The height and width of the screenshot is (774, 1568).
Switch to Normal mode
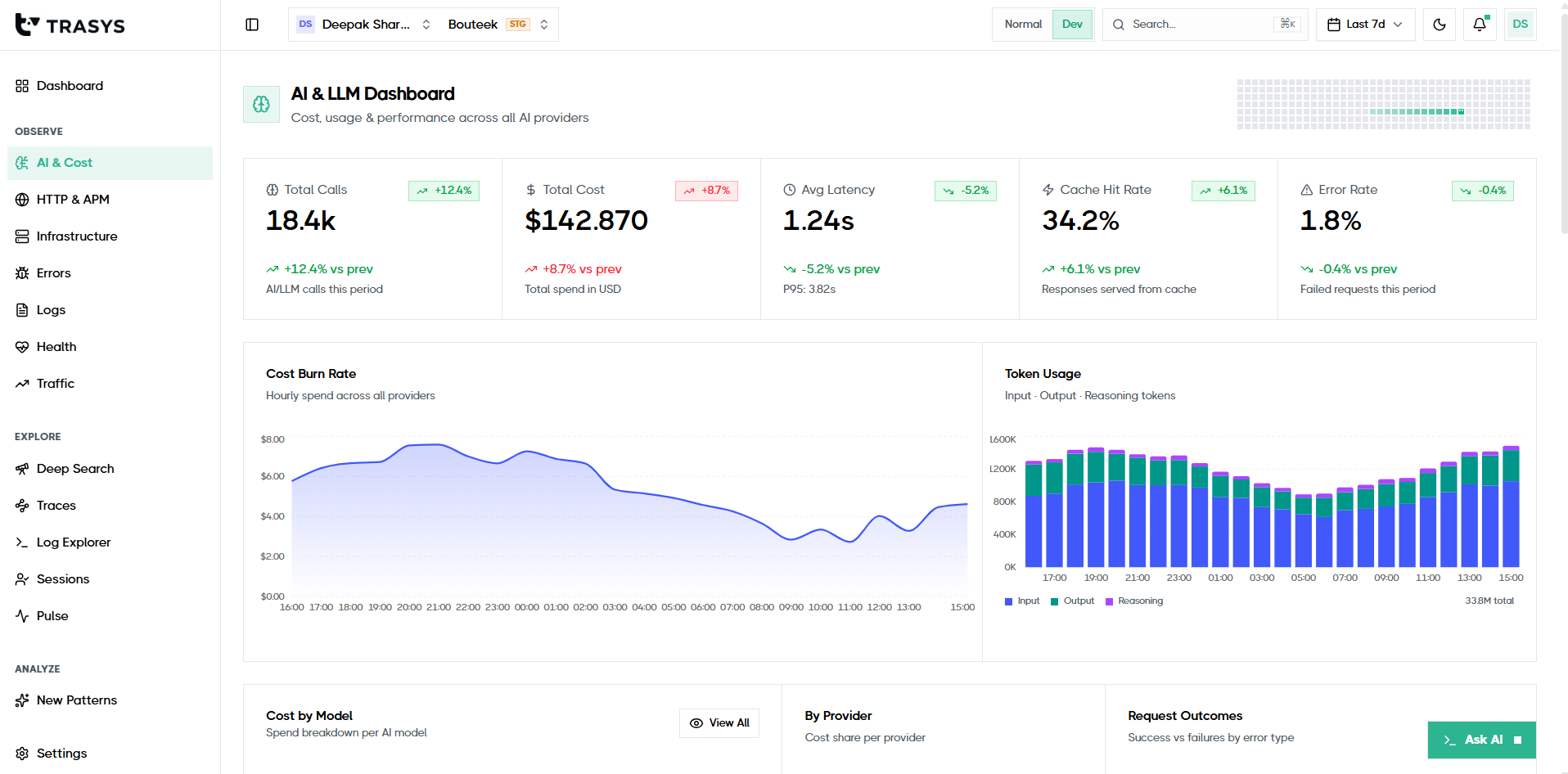(x=1023, y=25)
